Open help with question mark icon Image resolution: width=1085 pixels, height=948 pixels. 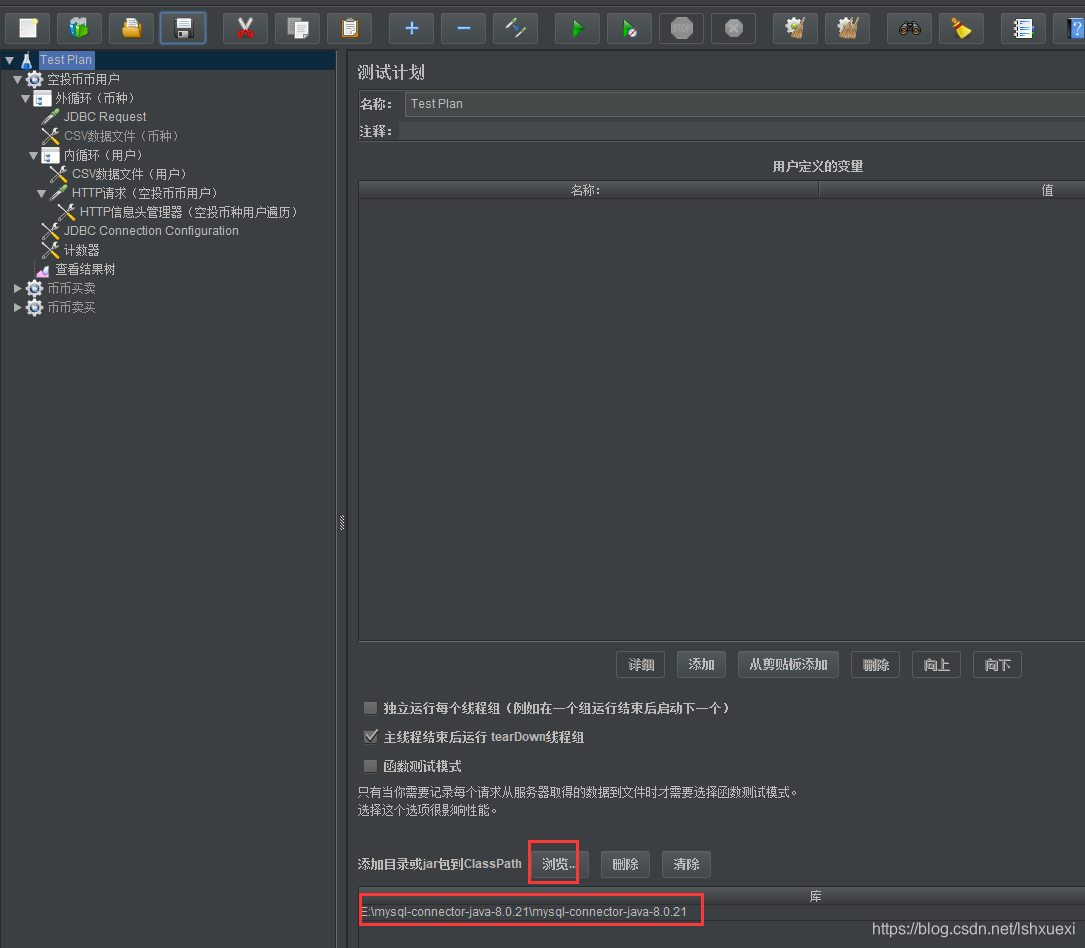pyautogui.click(x=1071, y=28)
